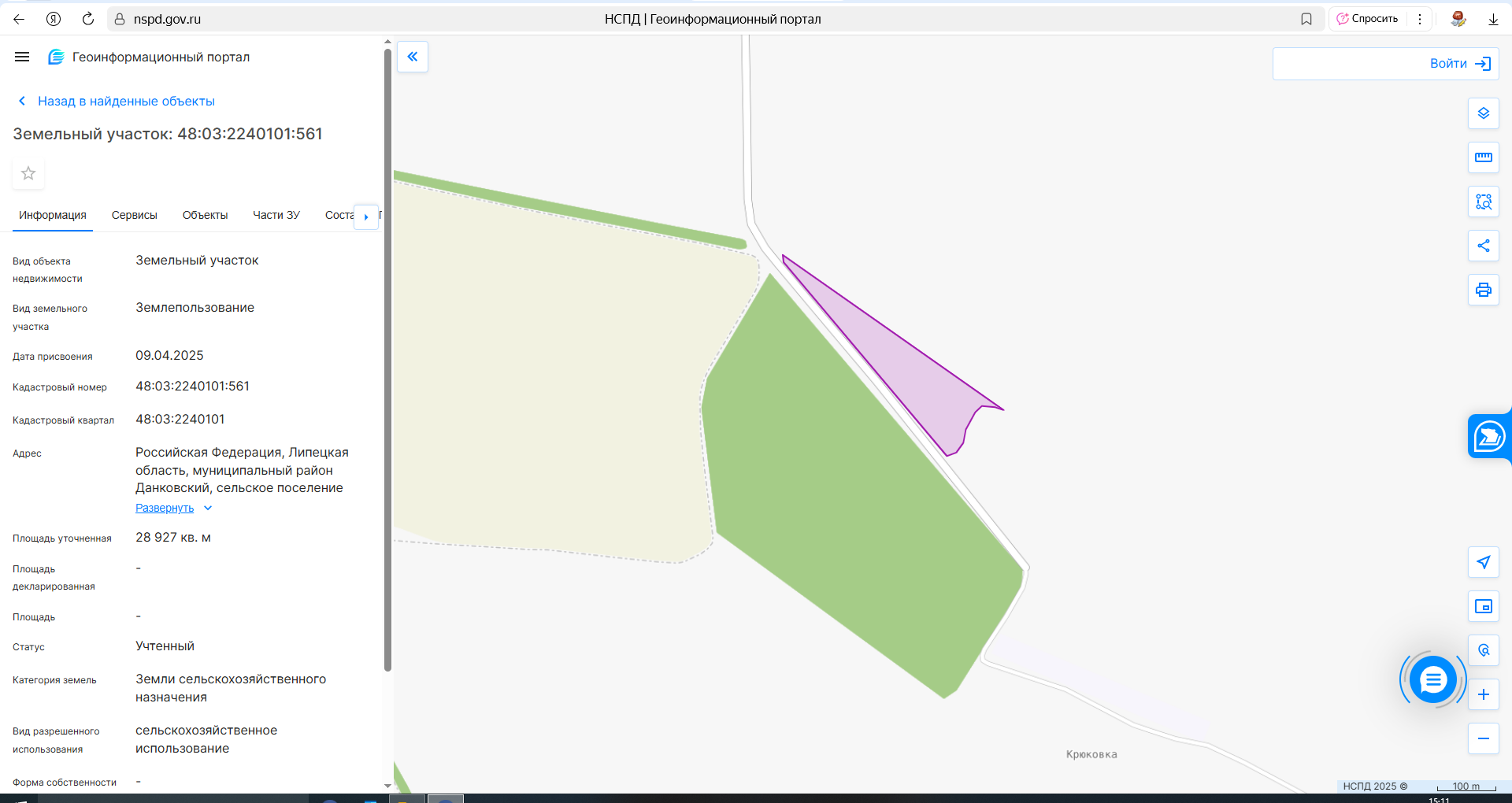Viewport: 1512px width, 803px height.
Task: Zoom out on the map
Action: point(1483,738)
